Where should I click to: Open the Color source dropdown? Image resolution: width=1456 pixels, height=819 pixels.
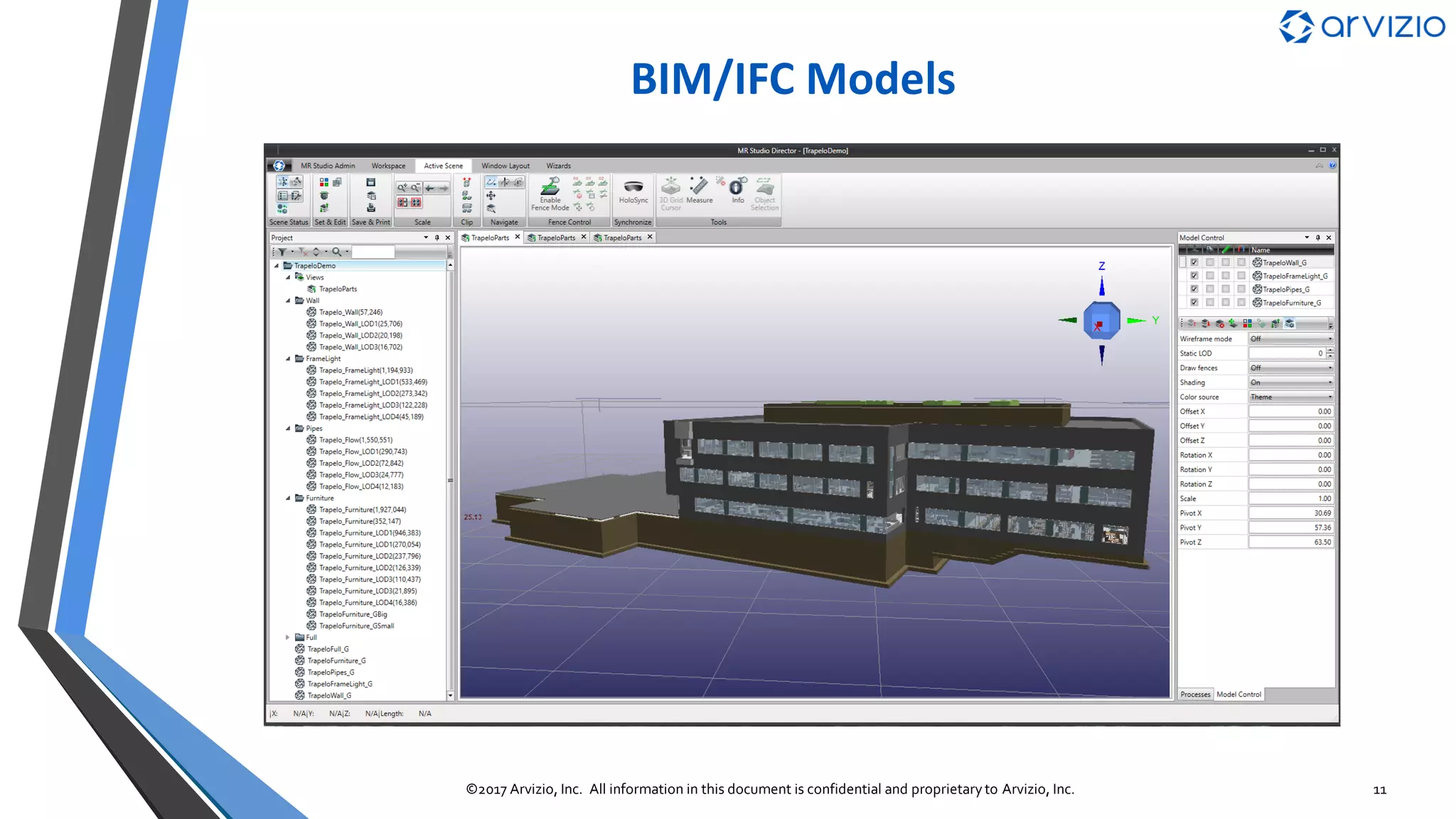pos(1290,397)
